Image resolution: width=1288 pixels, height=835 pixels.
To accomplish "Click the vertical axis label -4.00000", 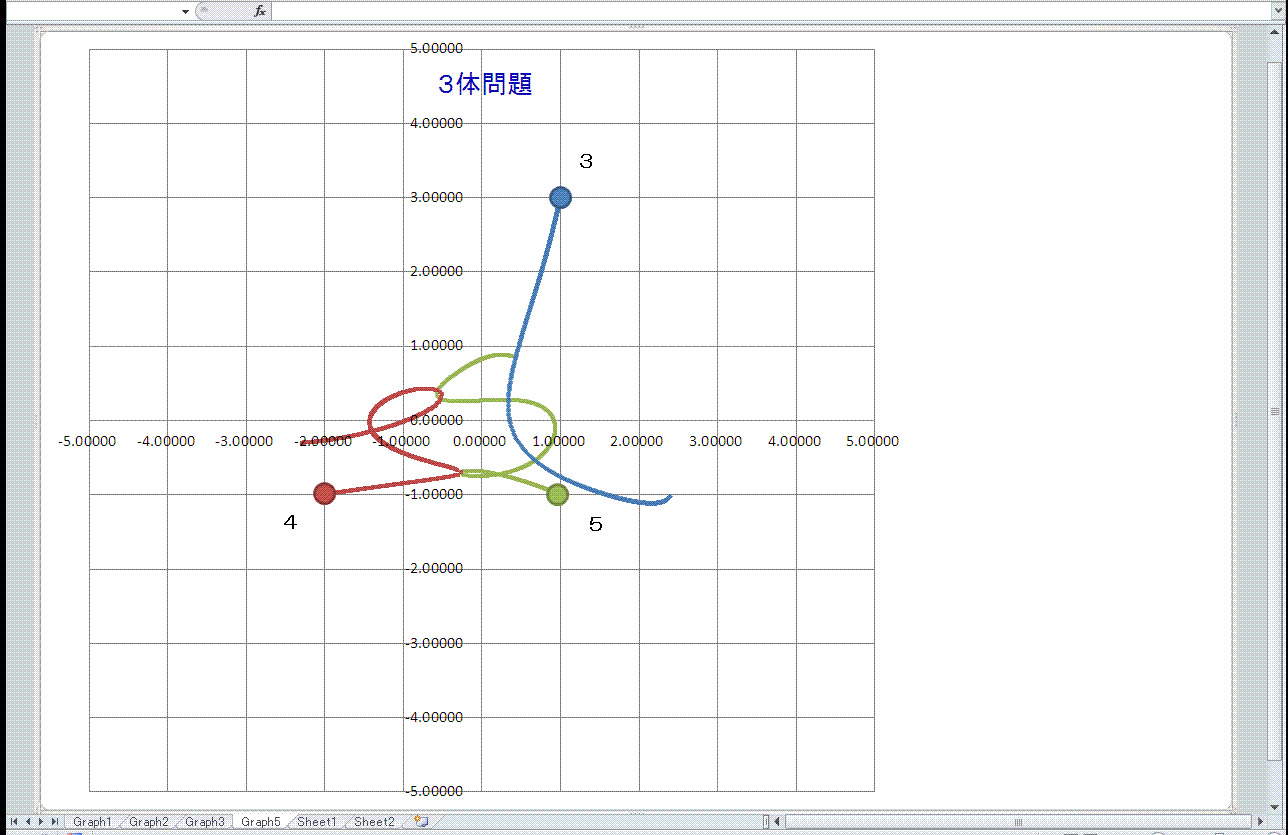I will pyautogui.click(x=434, y=717).
